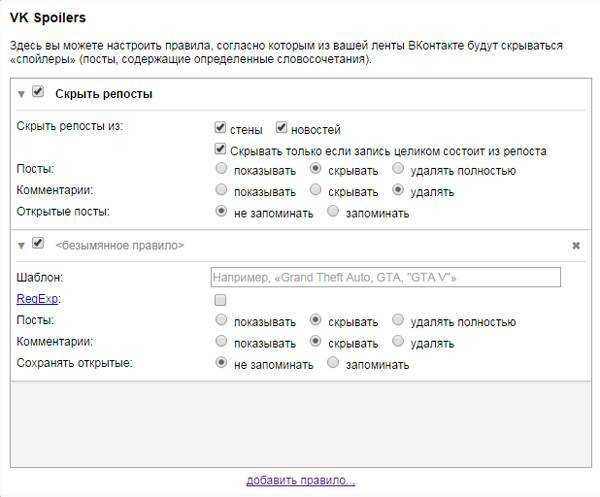The image size is (600, 497).
Task: Select скрывать for reposts Комментарии
Action: pyautogui.click(x=315, y=189)
